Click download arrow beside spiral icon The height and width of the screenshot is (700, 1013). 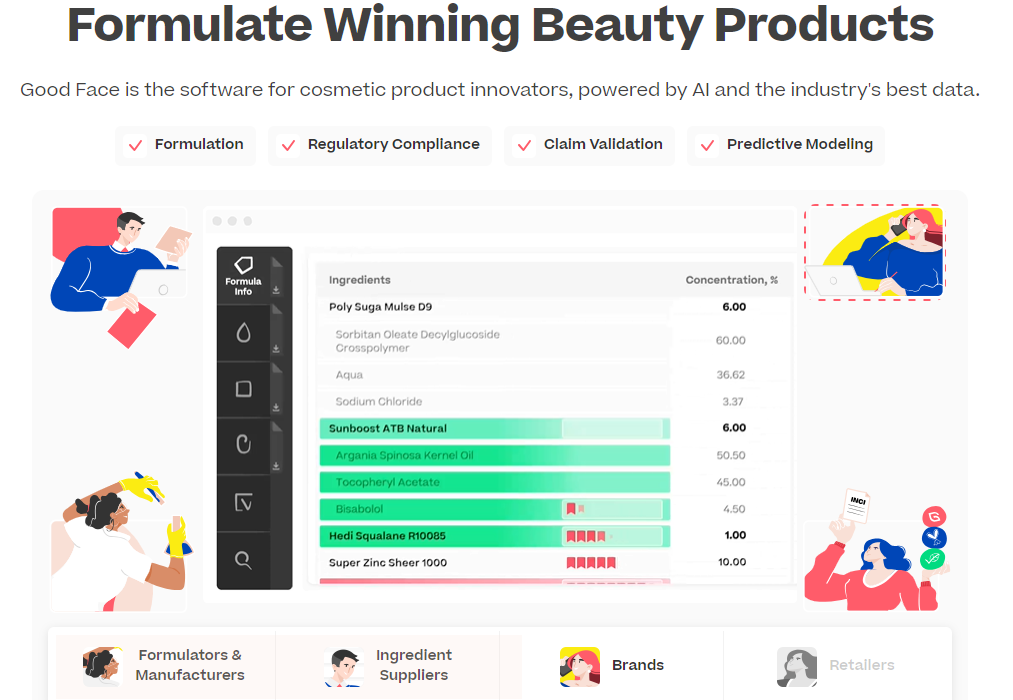click(276, 466)
